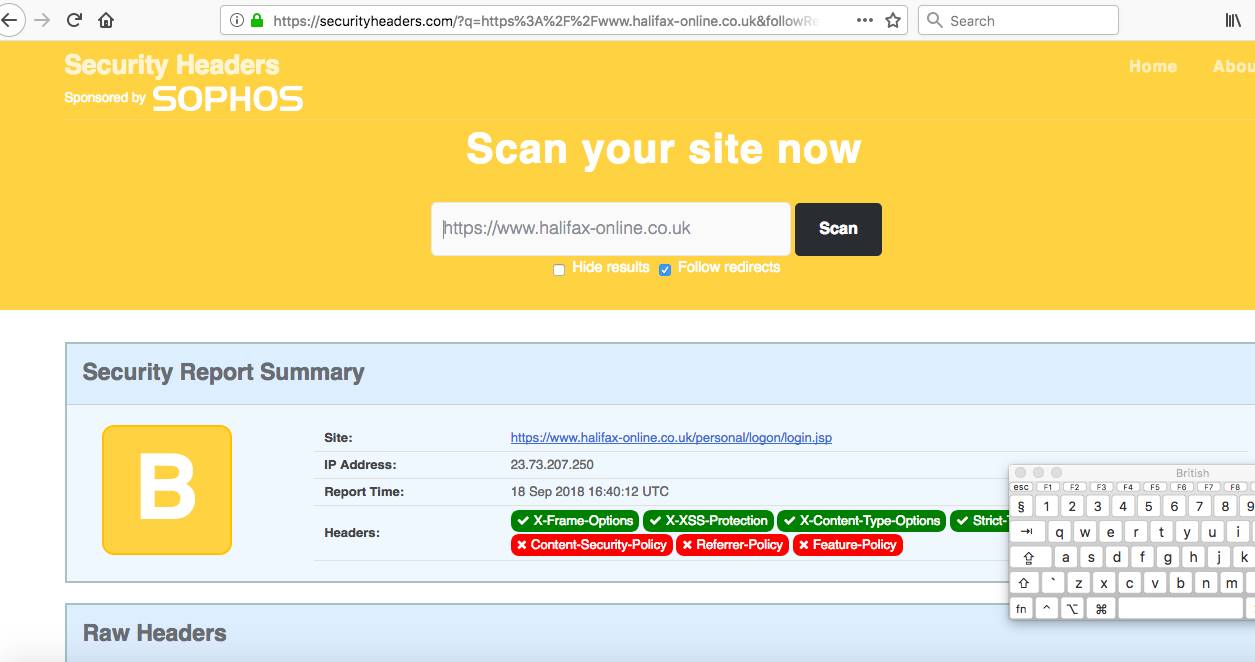The width and height of the screenshot is (1255, 662).
Task: Click the Security Report Summary heading
Action: pos(223,373)
